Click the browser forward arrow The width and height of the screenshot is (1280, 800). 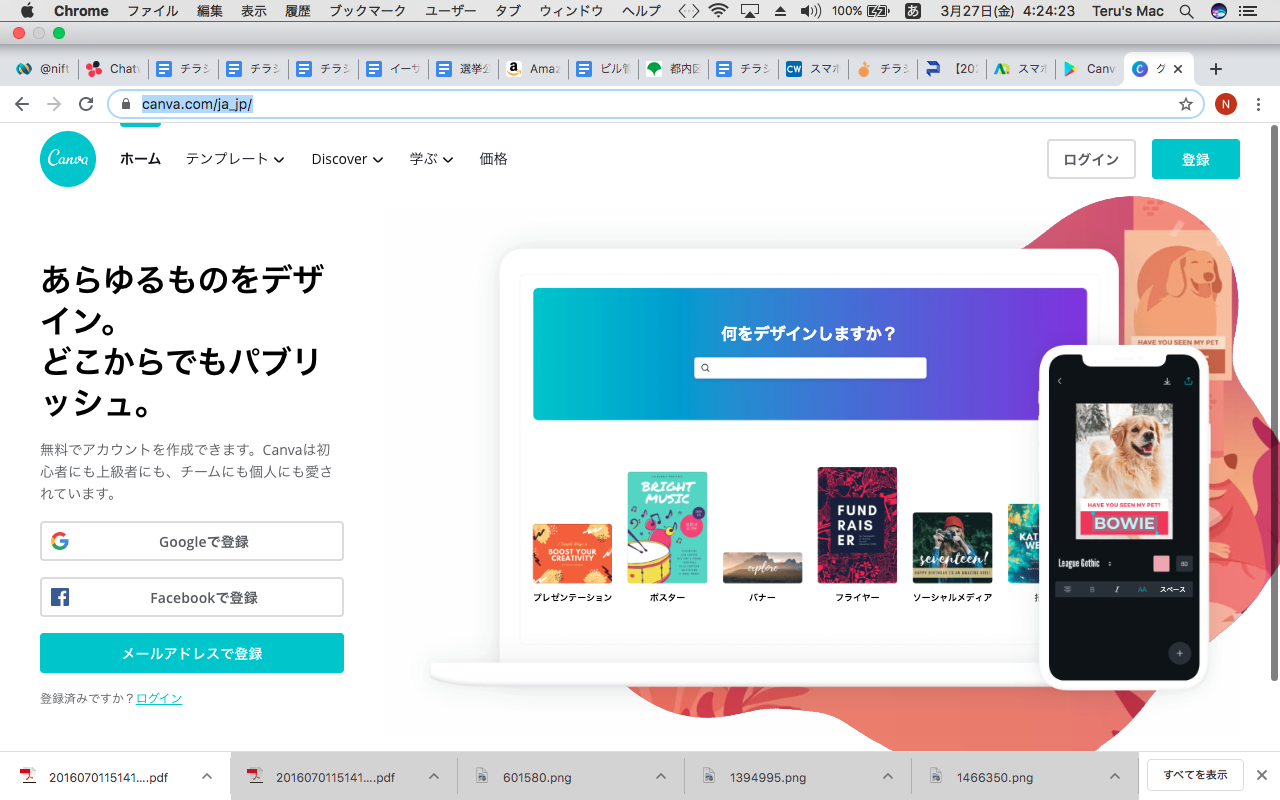(x=54, y=104)
